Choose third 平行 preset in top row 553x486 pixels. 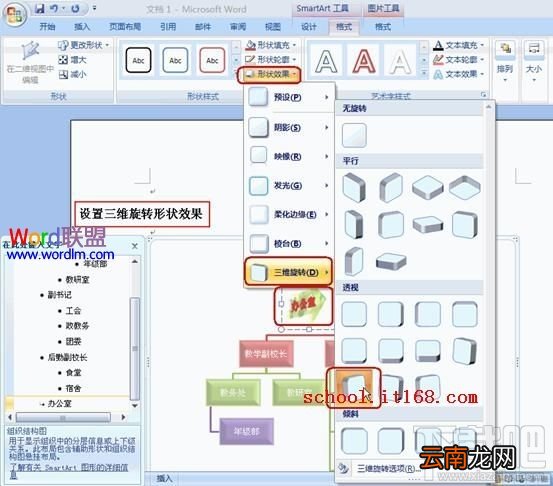tap(428, 187)
